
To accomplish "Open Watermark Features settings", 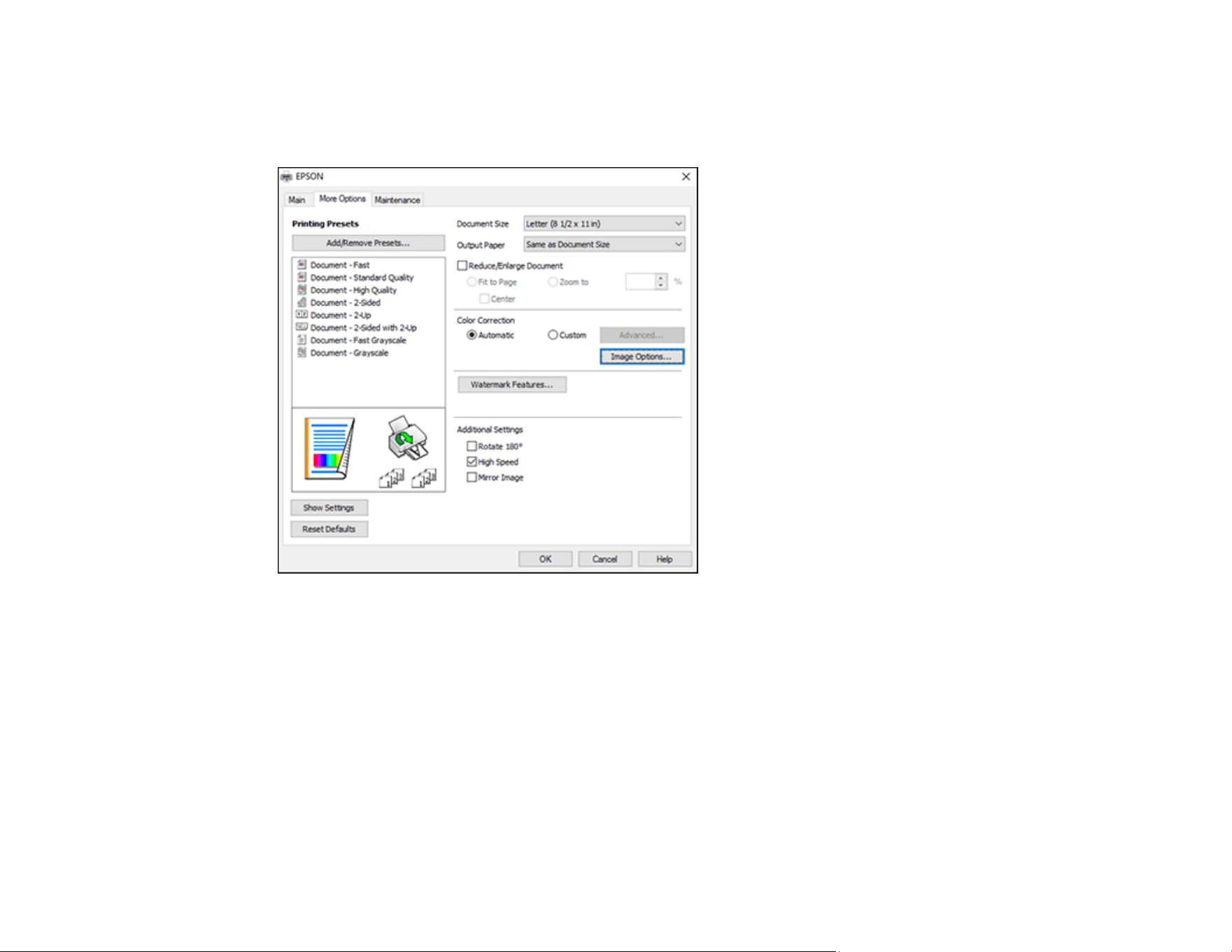I will point(512,385).
